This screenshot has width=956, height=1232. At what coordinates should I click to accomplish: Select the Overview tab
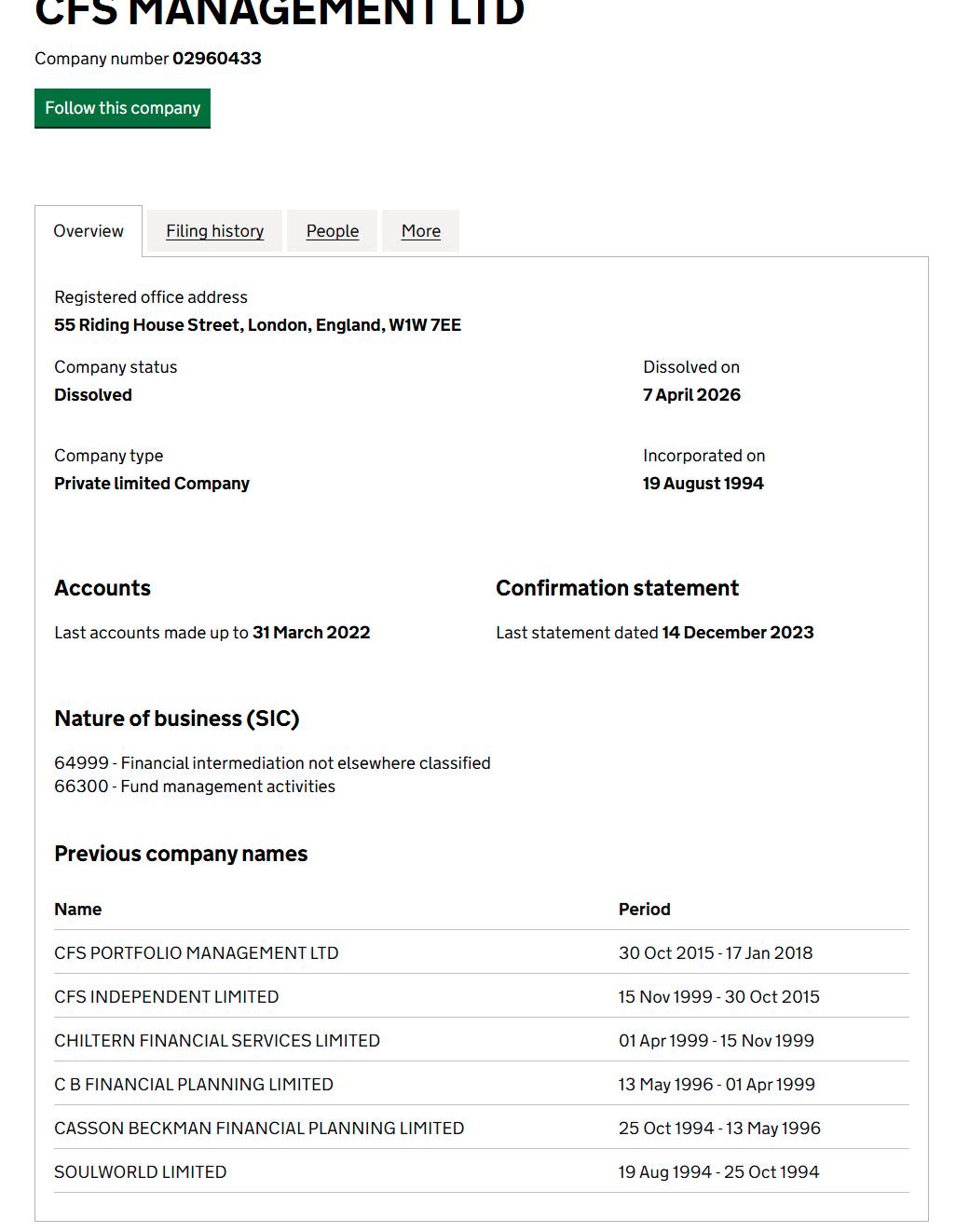(89, 231)
